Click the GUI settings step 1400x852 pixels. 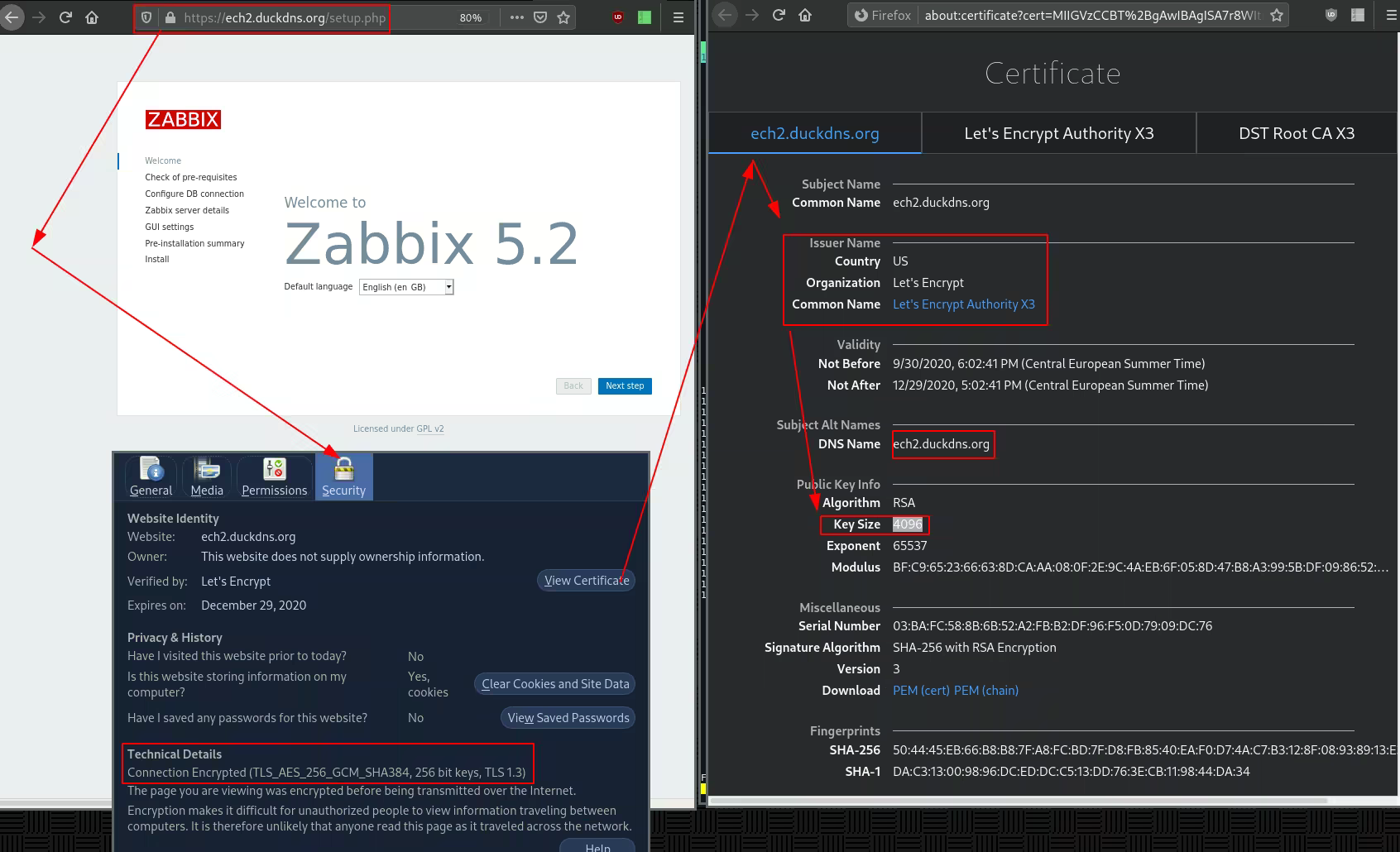pos(170,227)
